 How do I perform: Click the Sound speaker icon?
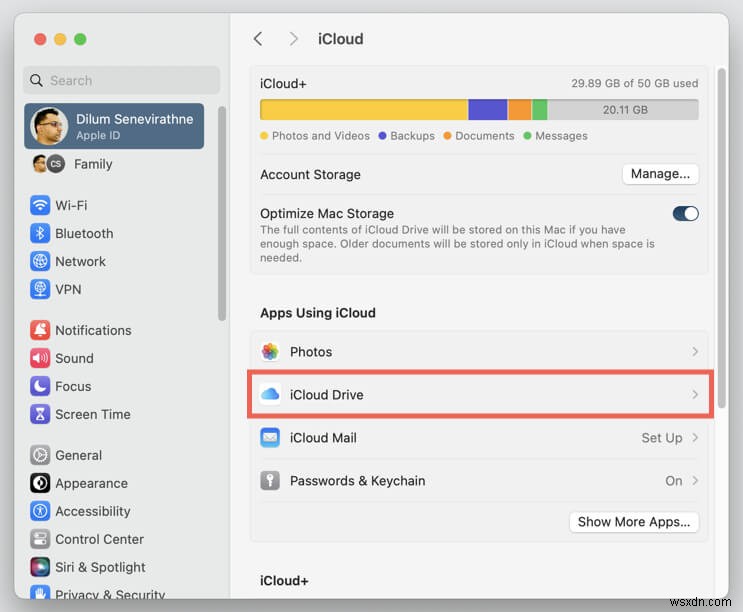pyautogui.click(x=40, y=358)
